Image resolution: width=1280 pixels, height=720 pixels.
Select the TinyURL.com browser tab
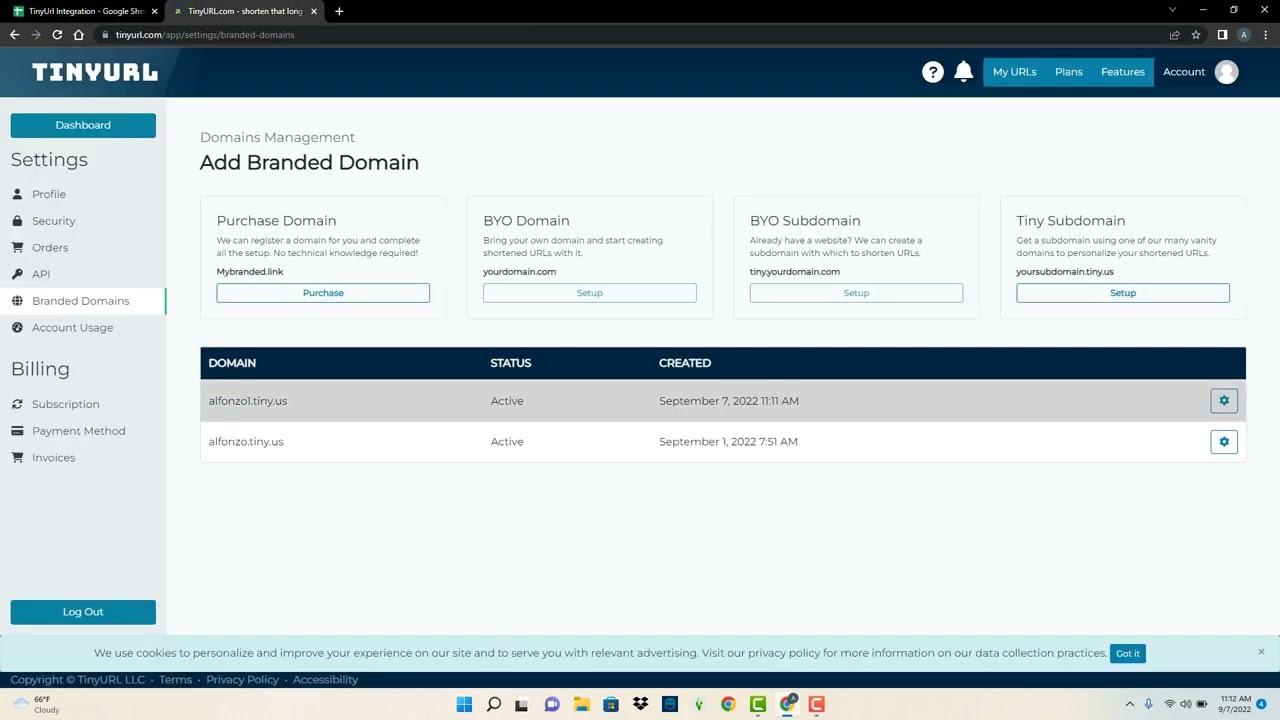coord(246,11)
